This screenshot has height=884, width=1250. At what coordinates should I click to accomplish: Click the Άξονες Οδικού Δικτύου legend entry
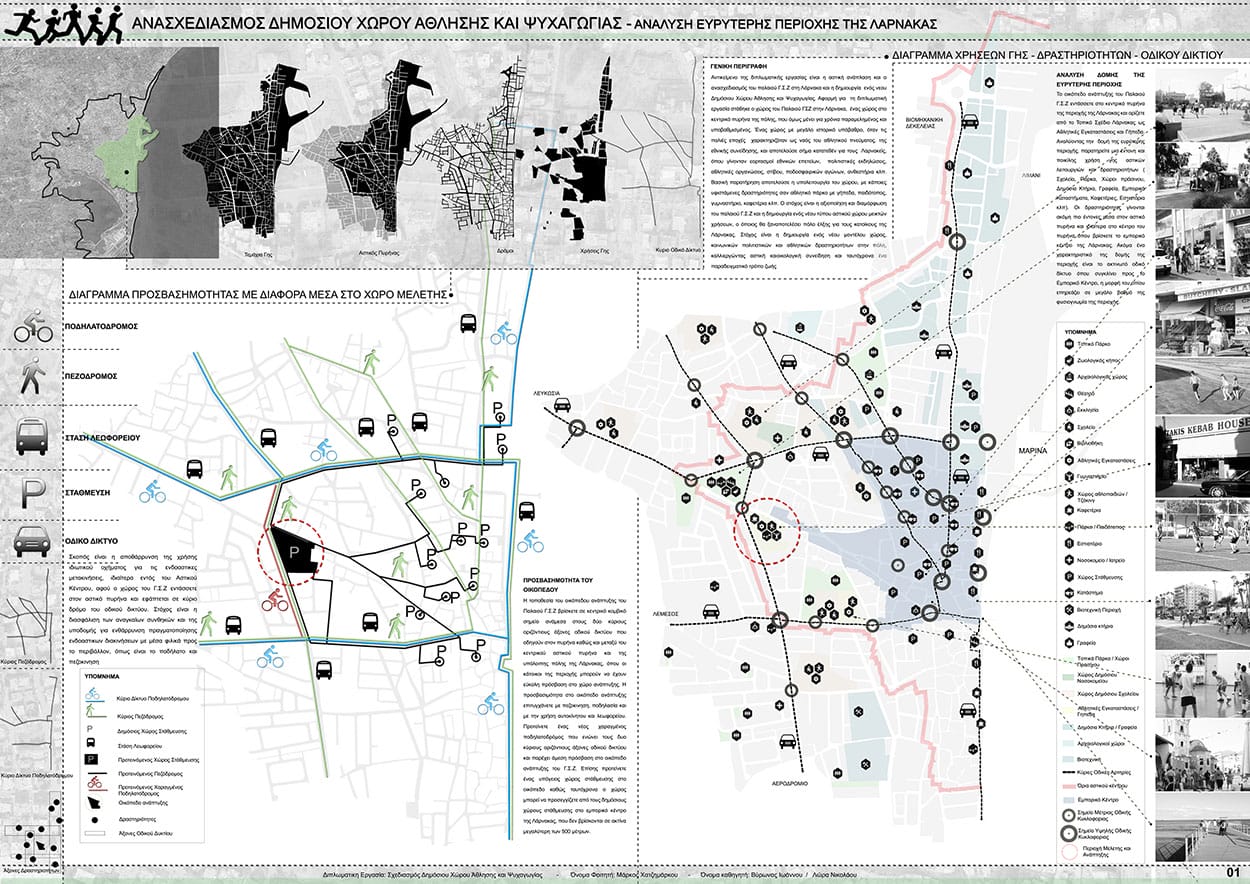point(128,833)
